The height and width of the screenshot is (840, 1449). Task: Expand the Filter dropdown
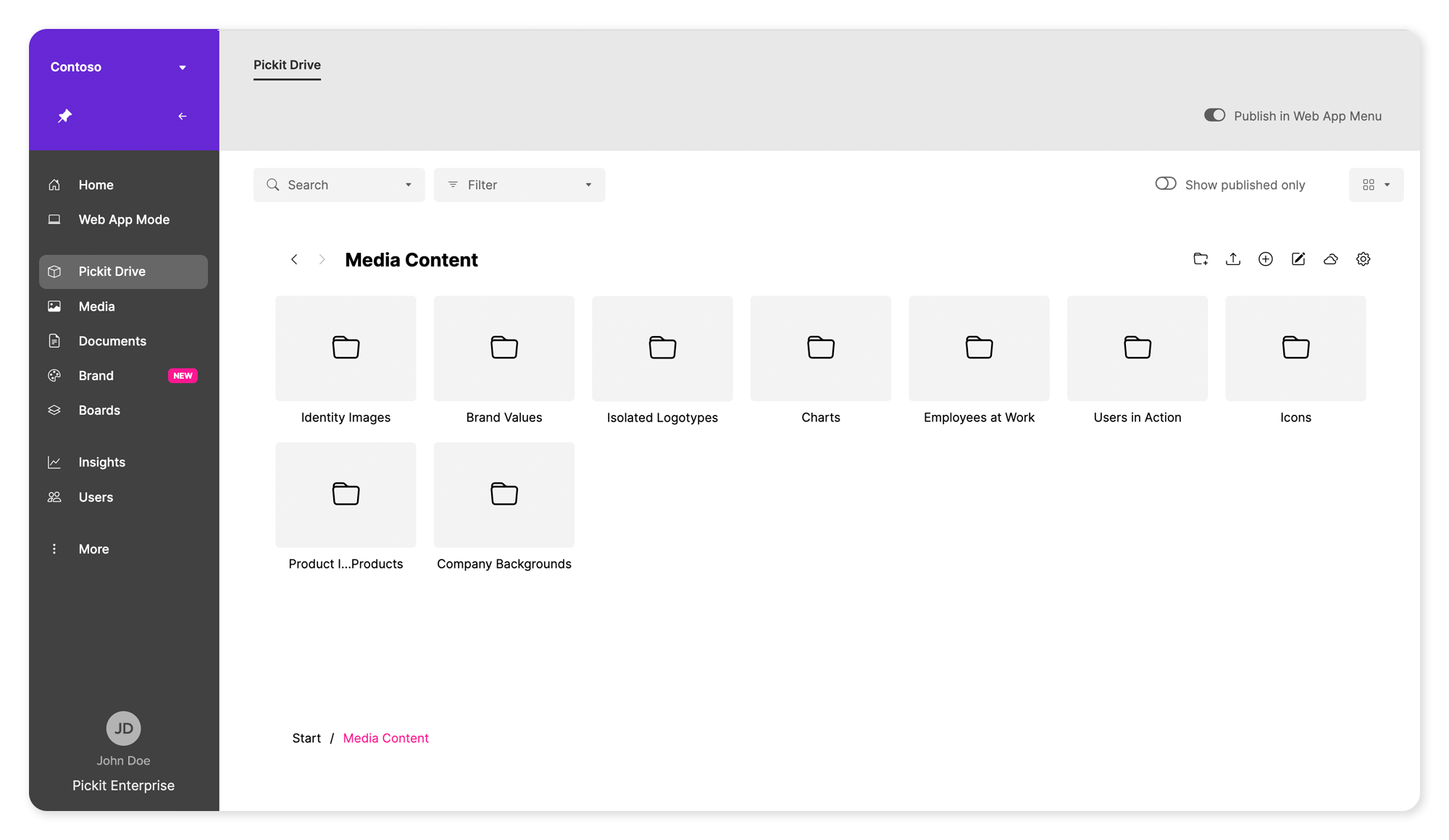588,185
